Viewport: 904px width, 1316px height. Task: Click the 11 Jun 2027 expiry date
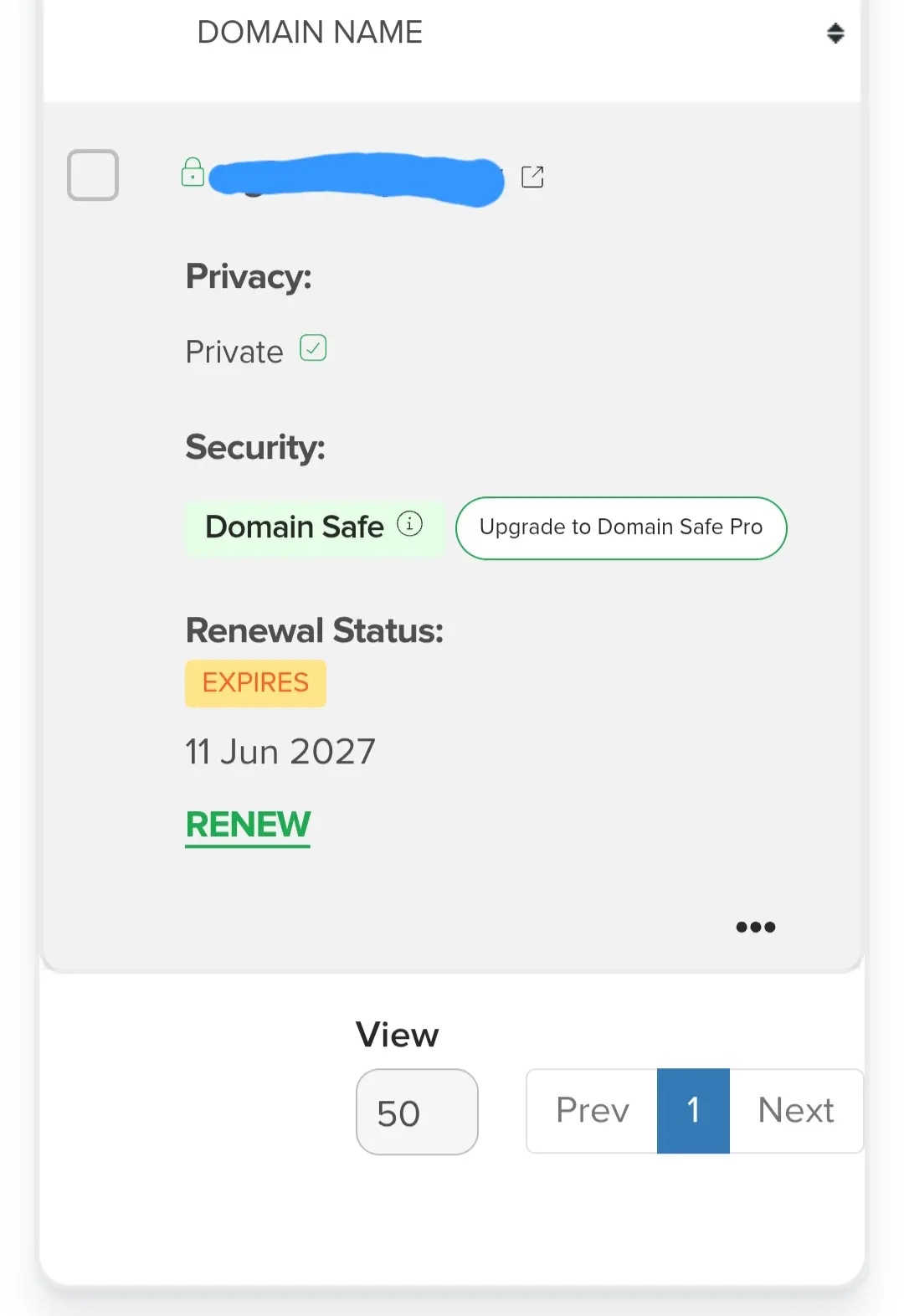point(280,752)
